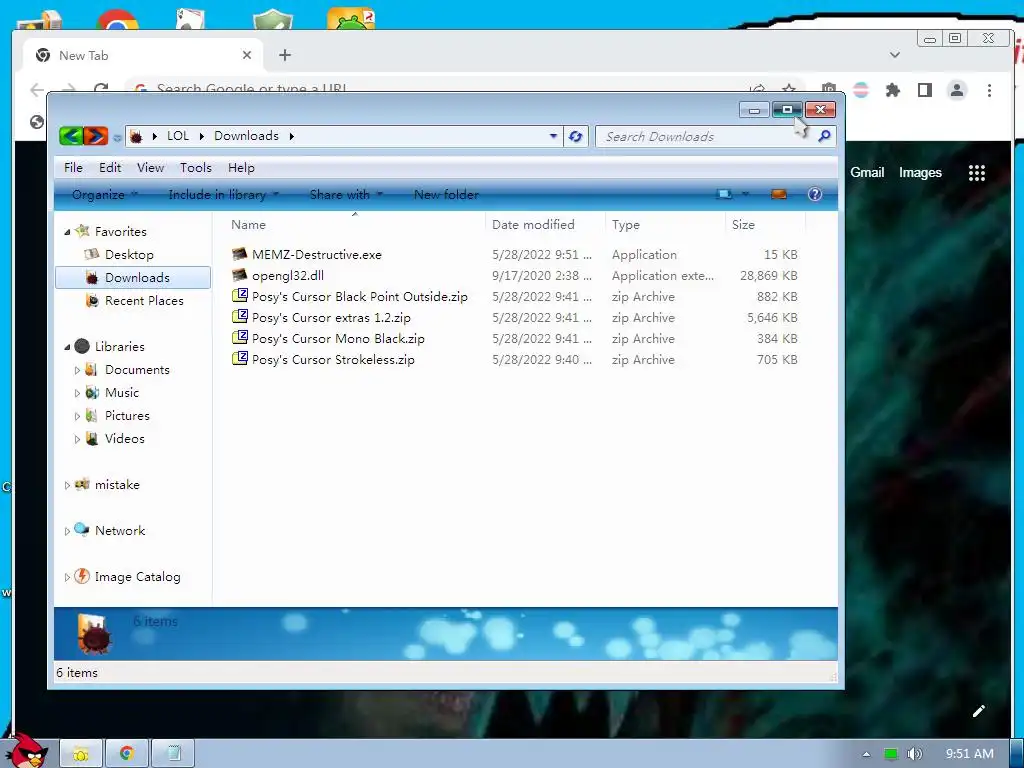Screen dimensions: 1024x768
Task: Open the Share with dropdown
Action: point(345,195)
